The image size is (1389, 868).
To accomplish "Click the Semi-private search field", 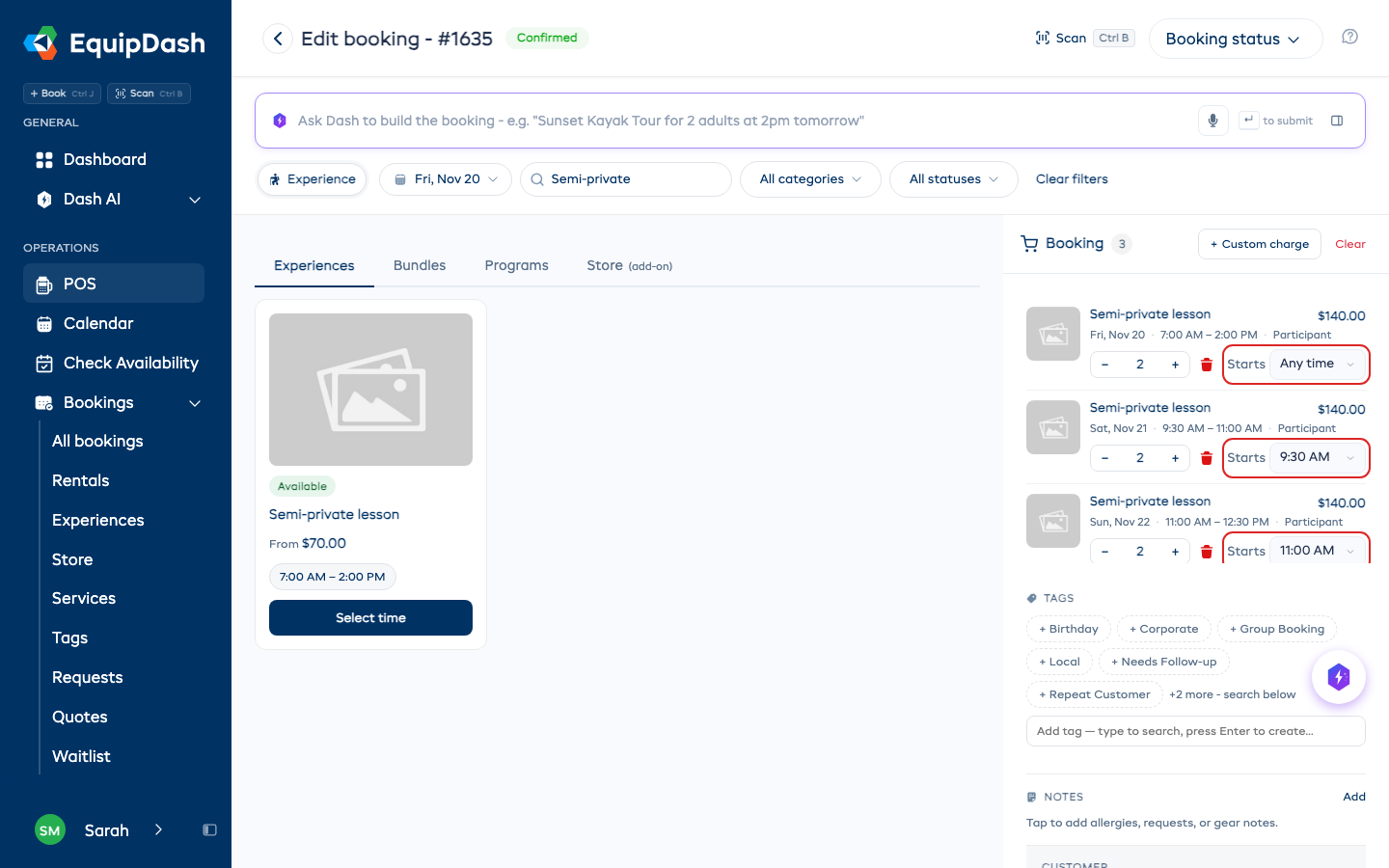I will 626,179.
